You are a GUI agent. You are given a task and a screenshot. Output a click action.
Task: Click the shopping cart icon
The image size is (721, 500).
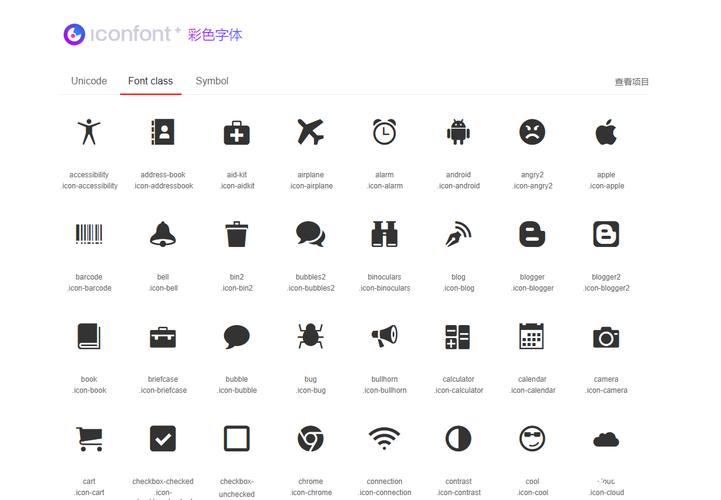tap(89, 439)
